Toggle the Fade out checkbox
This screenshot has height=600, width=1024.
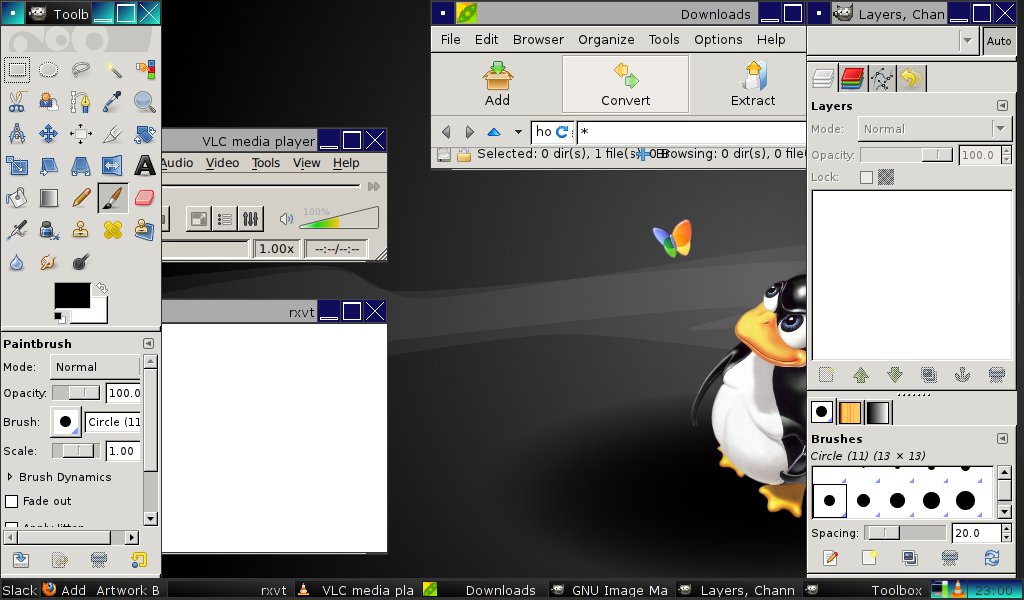(x=11, y=501)
